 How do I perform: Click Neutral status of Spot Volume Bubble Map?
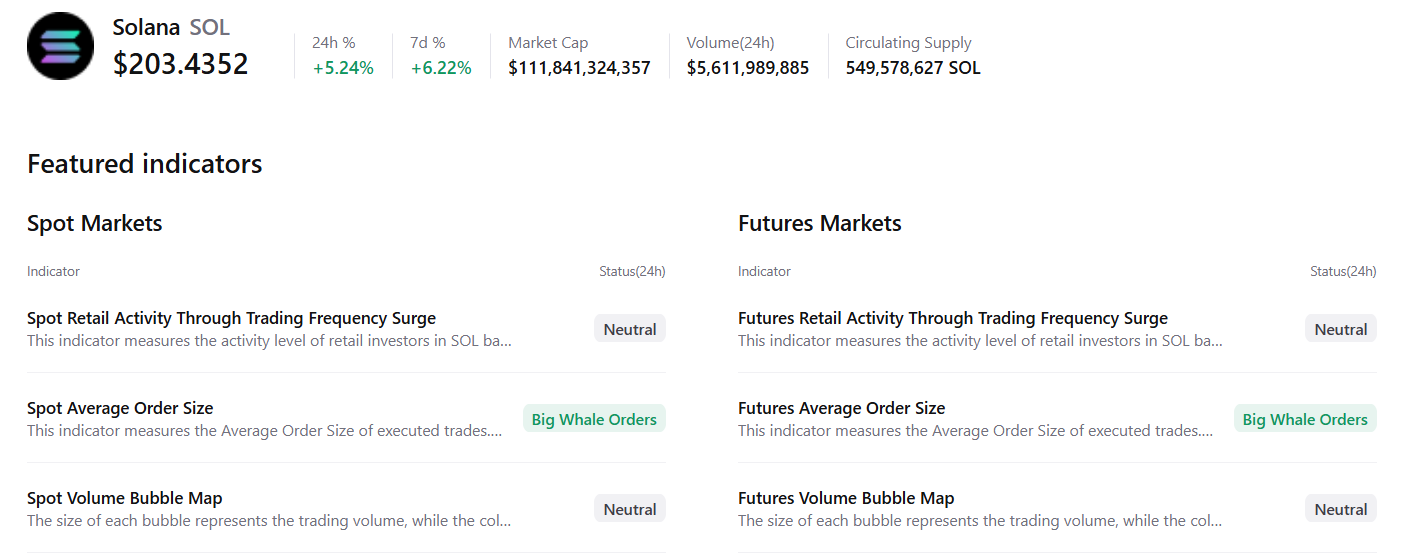tap(629, 509)
